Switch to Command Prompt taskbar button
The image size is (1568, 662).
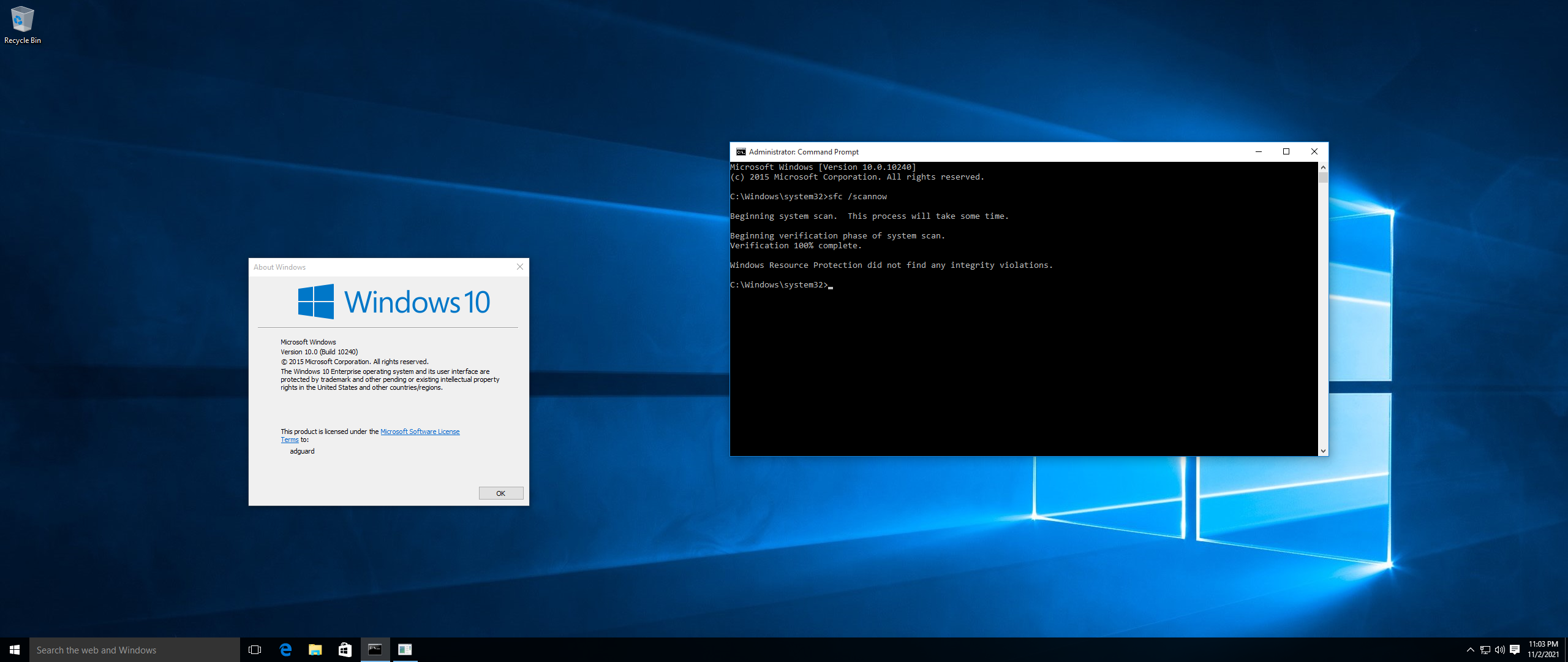click(375, 650)
